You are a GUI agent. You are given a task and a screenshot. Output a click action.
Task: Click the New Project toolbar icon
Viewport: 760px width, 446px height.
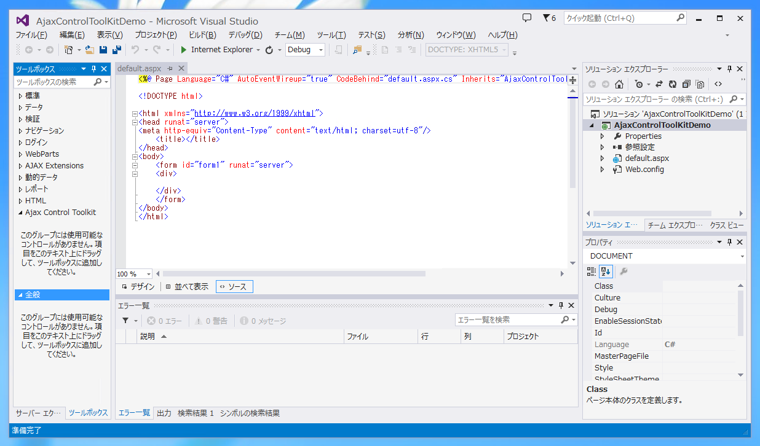pyautogui.click(x=69, y=49)
